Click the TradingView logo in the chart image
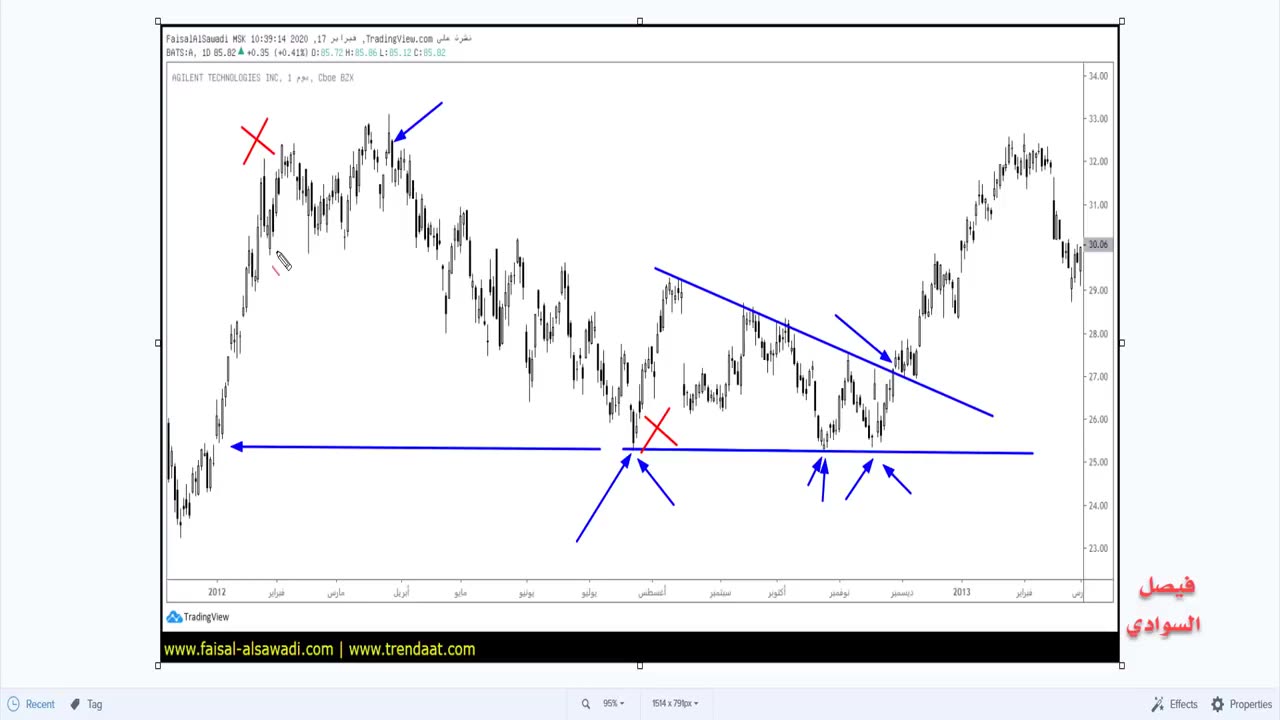 198,617
